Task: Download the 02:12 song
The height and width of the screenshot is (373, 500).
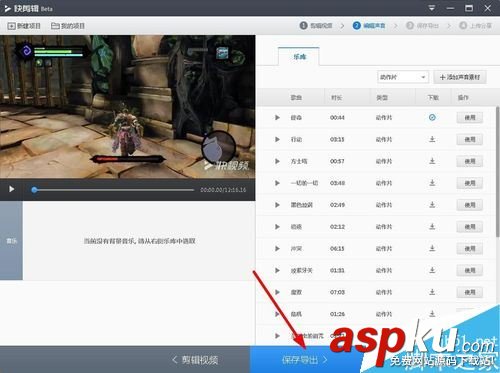Action: [432, 226]
